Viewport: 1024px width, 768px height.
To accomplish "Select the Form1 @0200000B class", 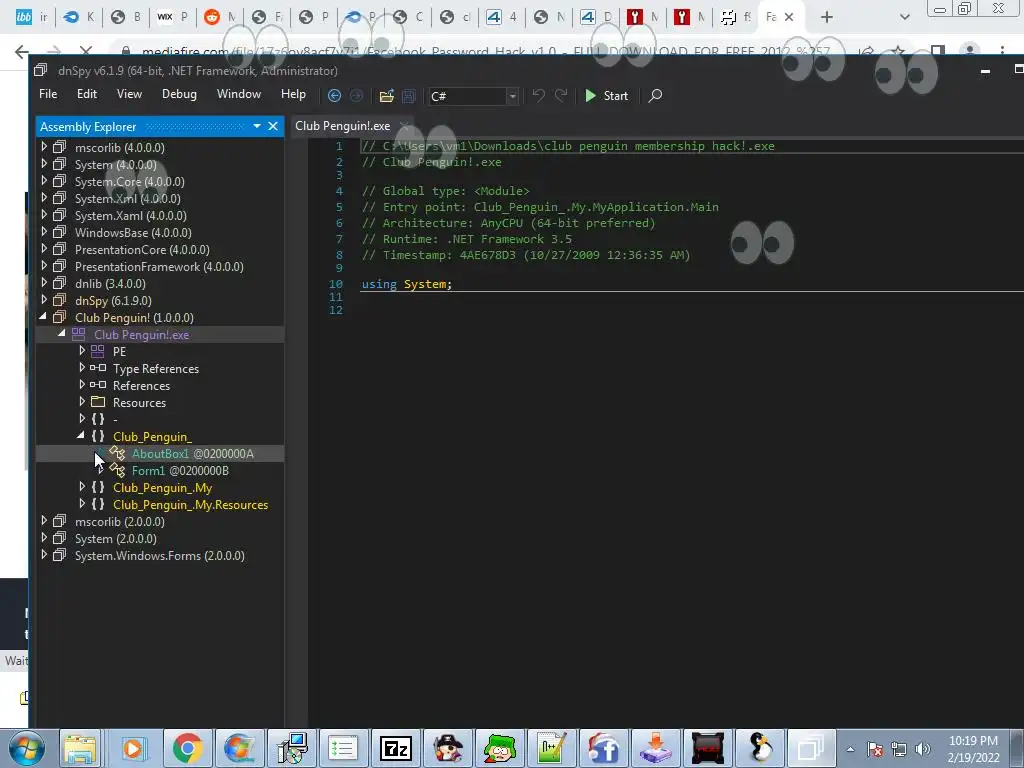I will pyautogui.click(x=180, y=470).
